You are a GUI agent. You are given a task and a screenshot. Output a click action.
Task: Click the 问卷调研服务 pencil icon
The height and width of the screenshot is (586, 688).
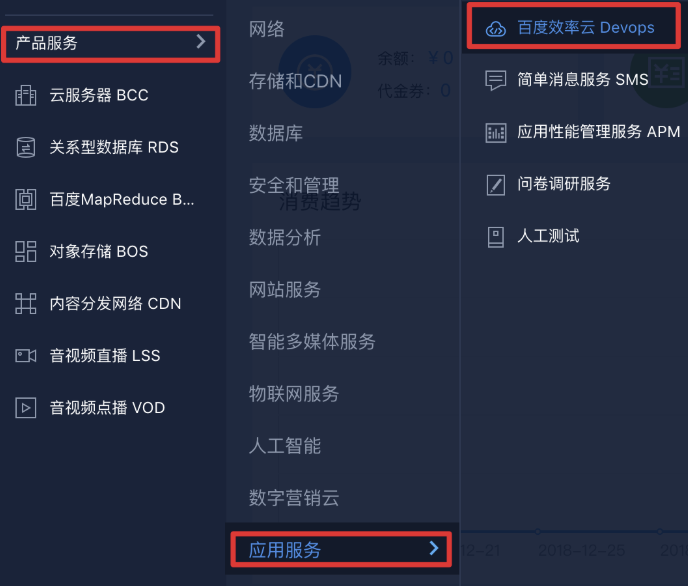496,185
